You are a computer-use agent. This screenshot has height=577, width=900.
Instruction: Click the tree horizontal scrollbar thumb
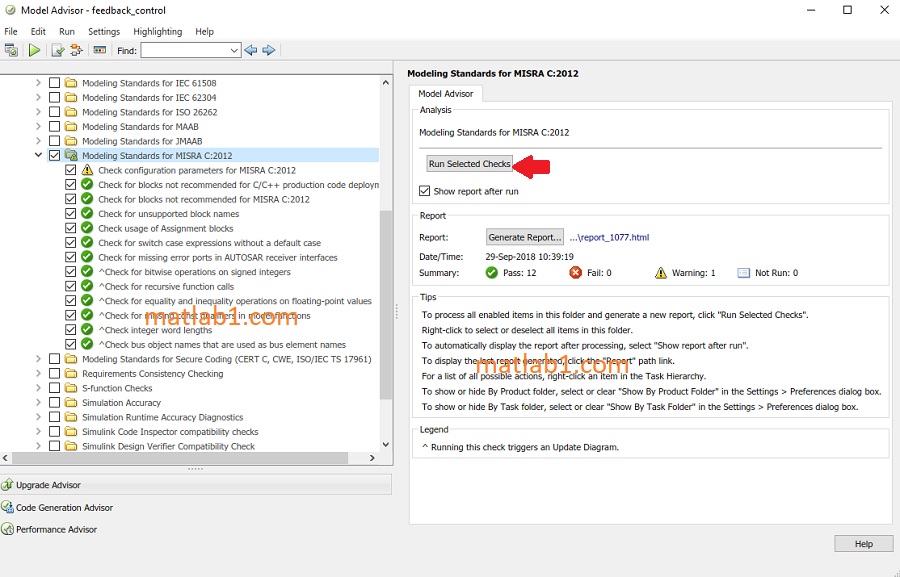tap(180, 458)
